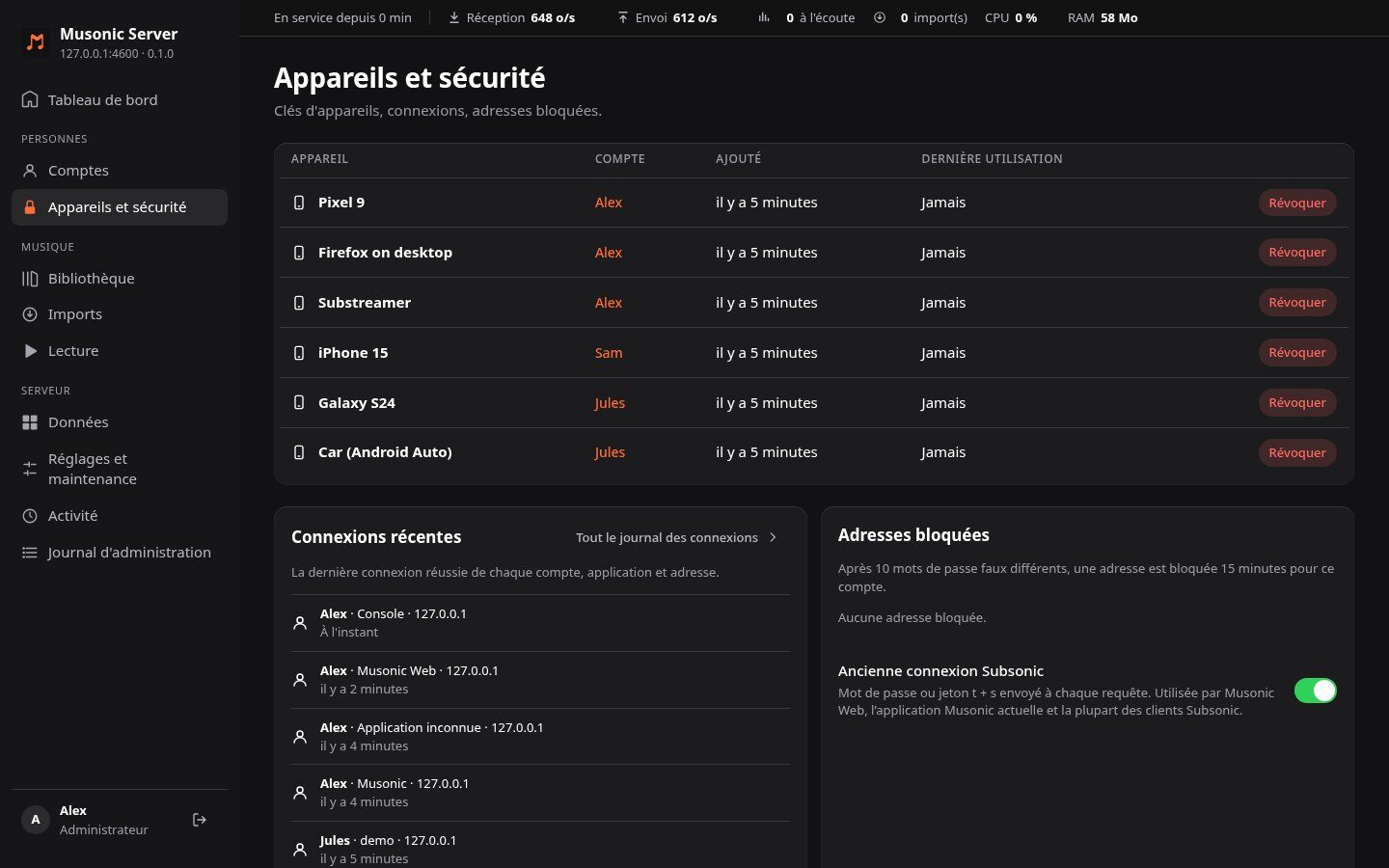The image size is (1389, 868).
Task: Click the Musonic Server logo icon
Action: [x=36, y=42]
